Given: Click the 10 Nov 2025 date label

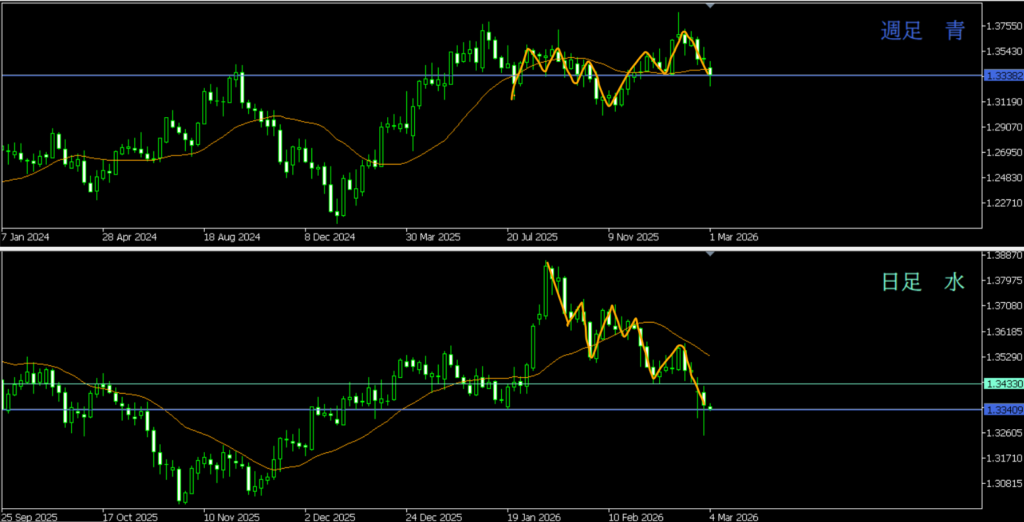Looking at the screenshot, I should (231, 516).
